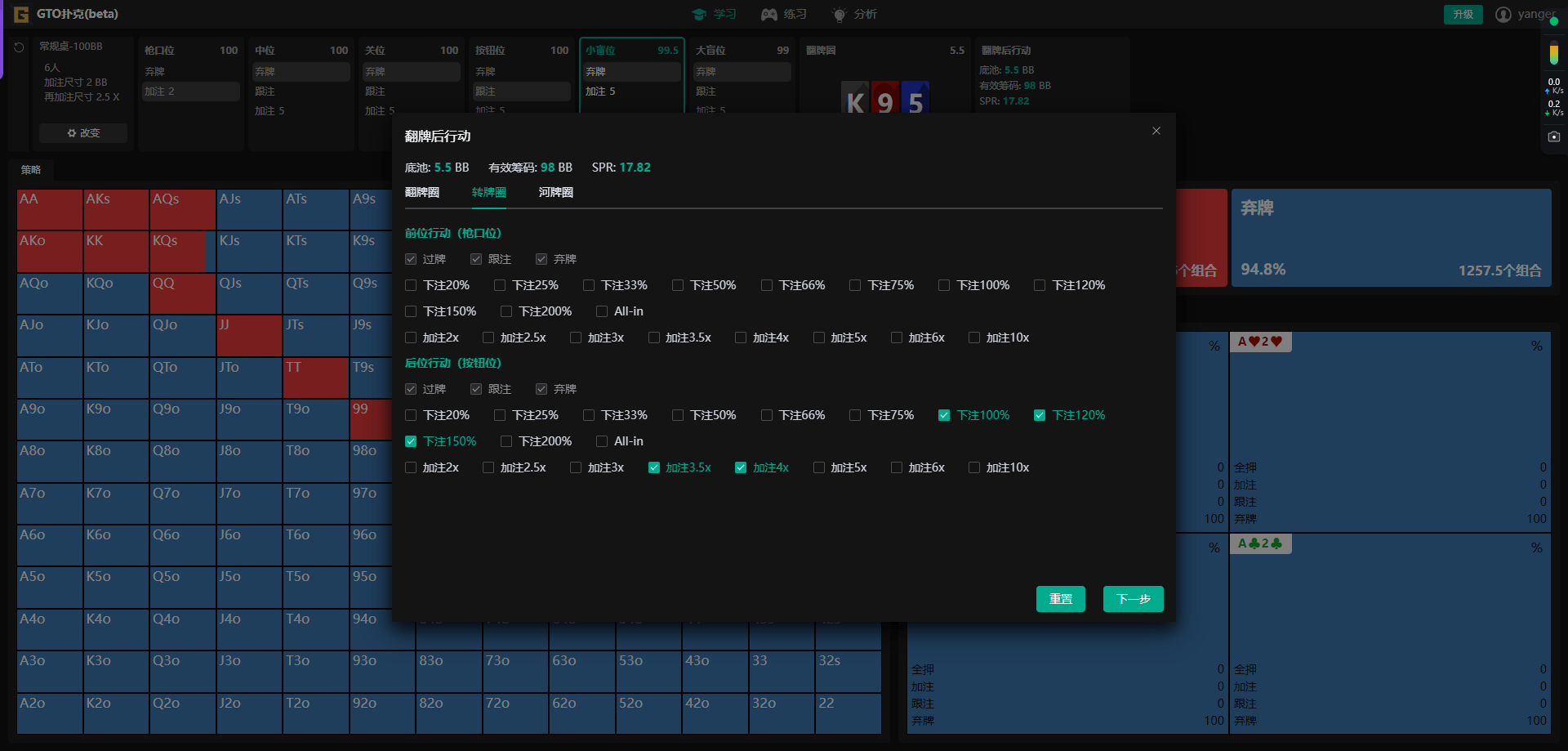Click the green Upgrade button
Viewport: 1568px width, 751px height.
point(1463,14)
